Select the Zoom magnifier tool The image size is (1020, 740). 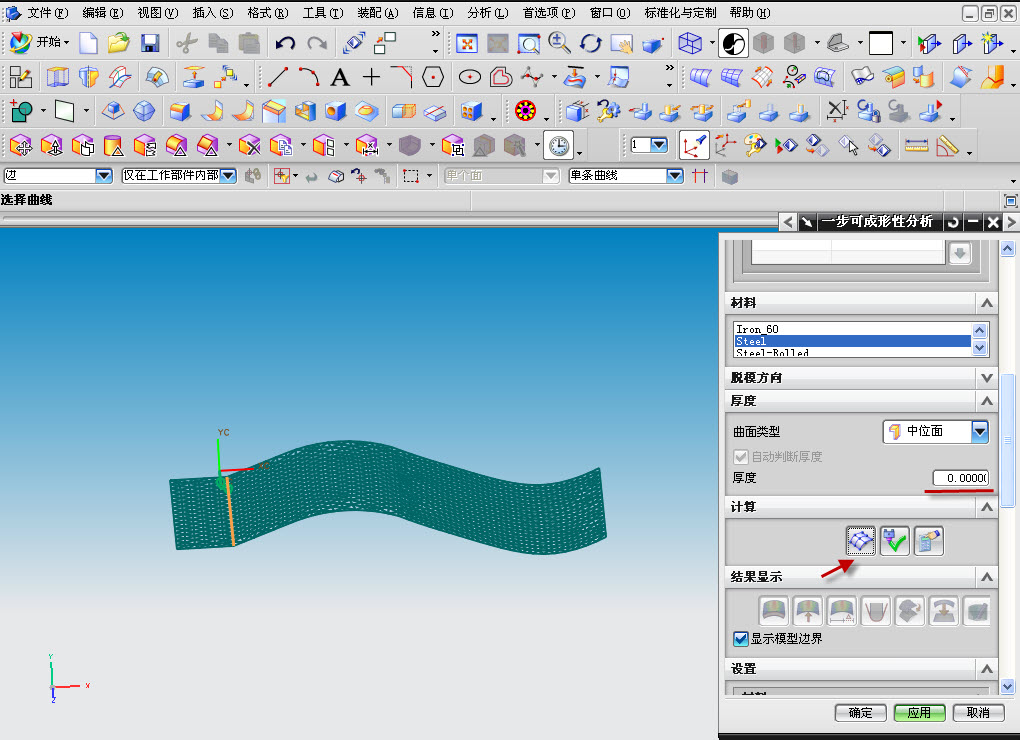[559, 44]
